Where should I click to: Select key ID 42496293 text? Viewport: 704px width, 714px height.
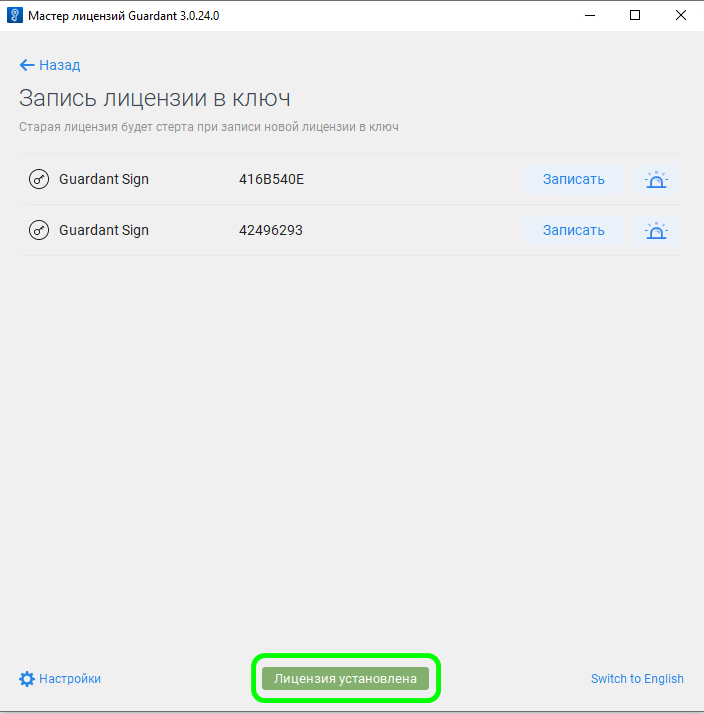point(270,230)
